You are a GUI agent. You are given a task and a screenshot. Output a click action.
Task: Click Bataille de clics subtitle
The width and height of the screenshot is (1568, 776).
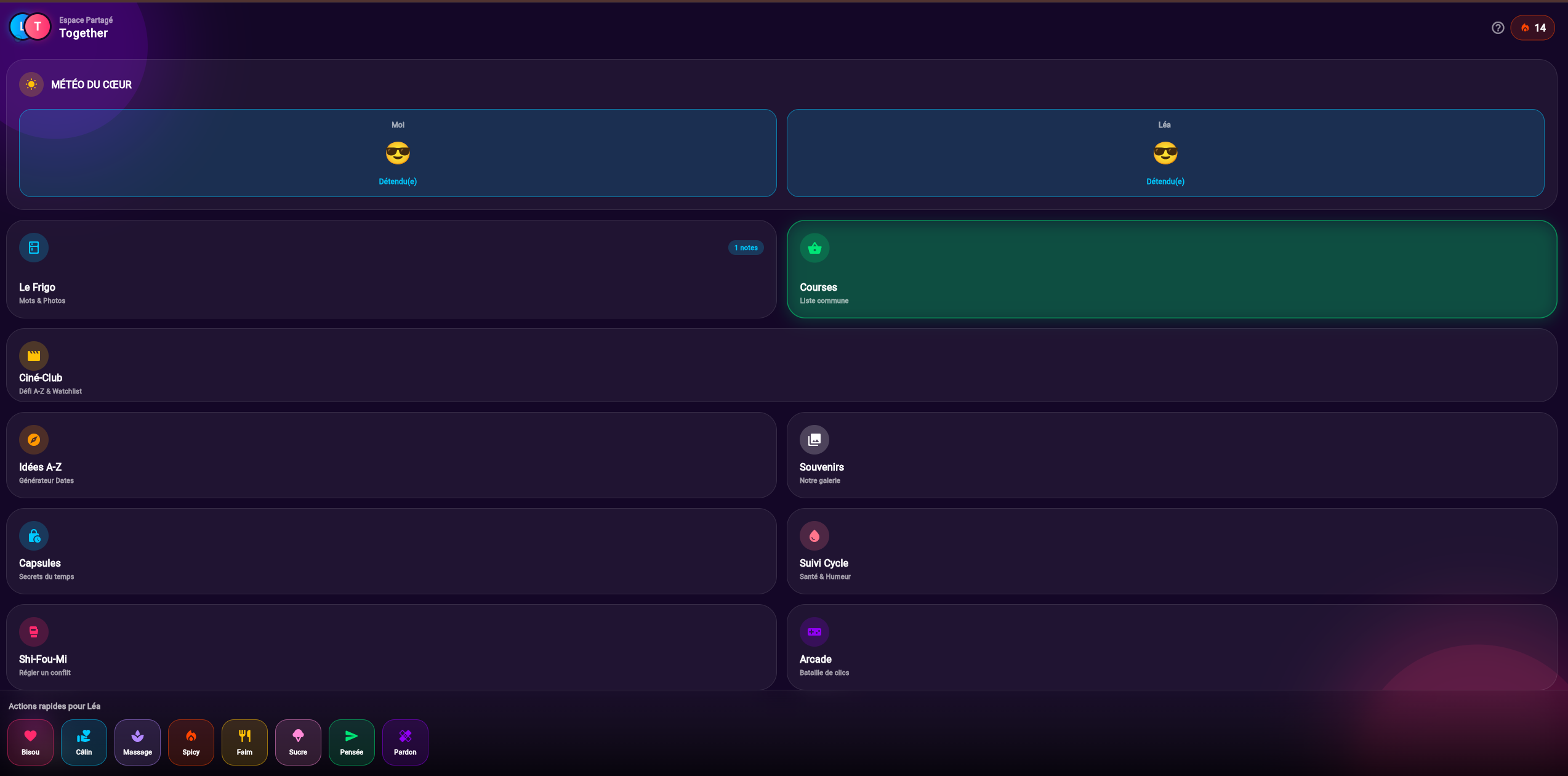824,673
